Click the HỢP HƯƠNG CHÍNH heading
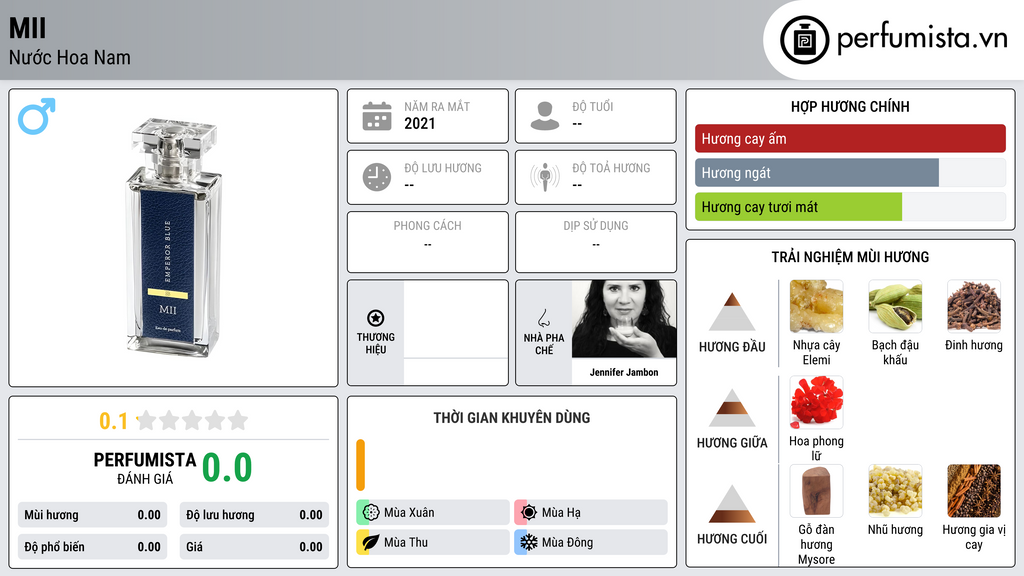This screenshot has width=1024, height=576. coord(850,106)
